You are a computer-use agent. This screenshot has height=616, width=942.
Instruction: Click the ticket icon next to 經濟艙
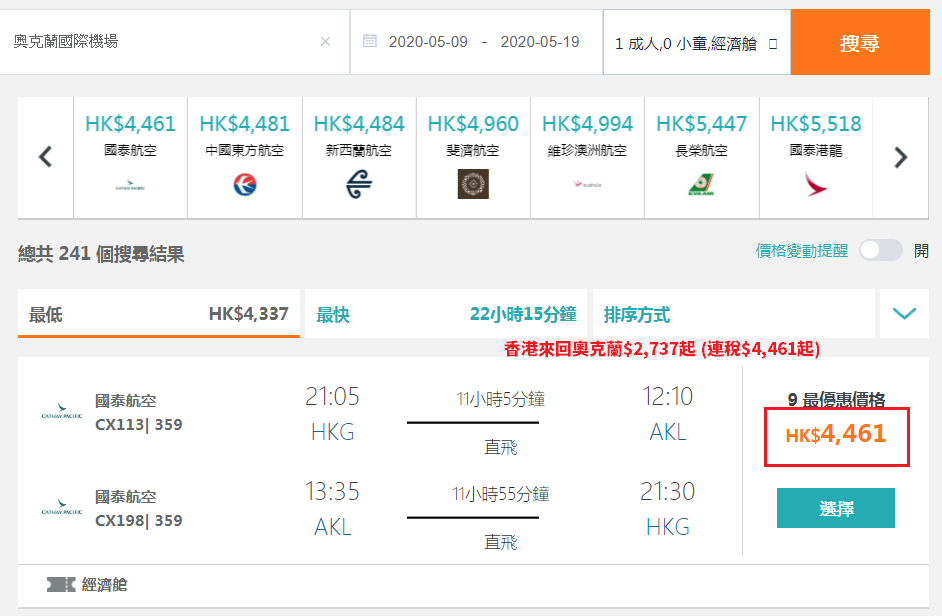[61, 584]
